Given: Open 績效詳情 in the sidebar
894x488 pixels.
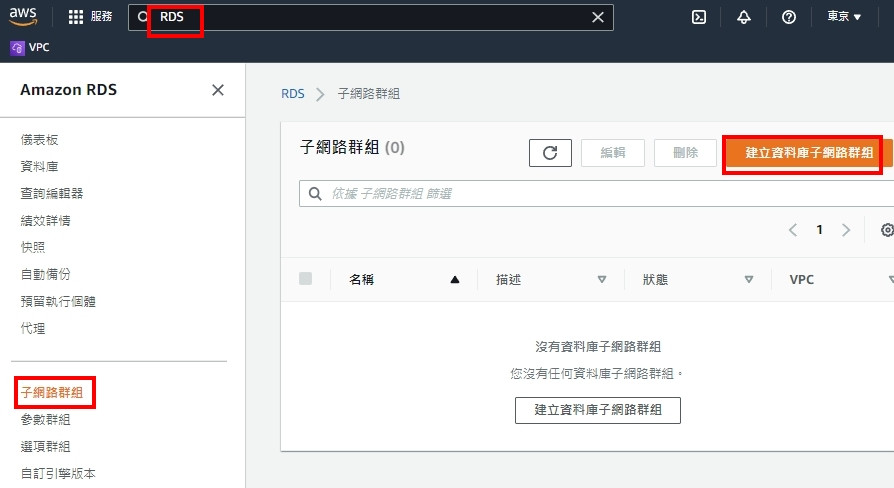Looking at the screenshot, I should click(x=46, y=221).
